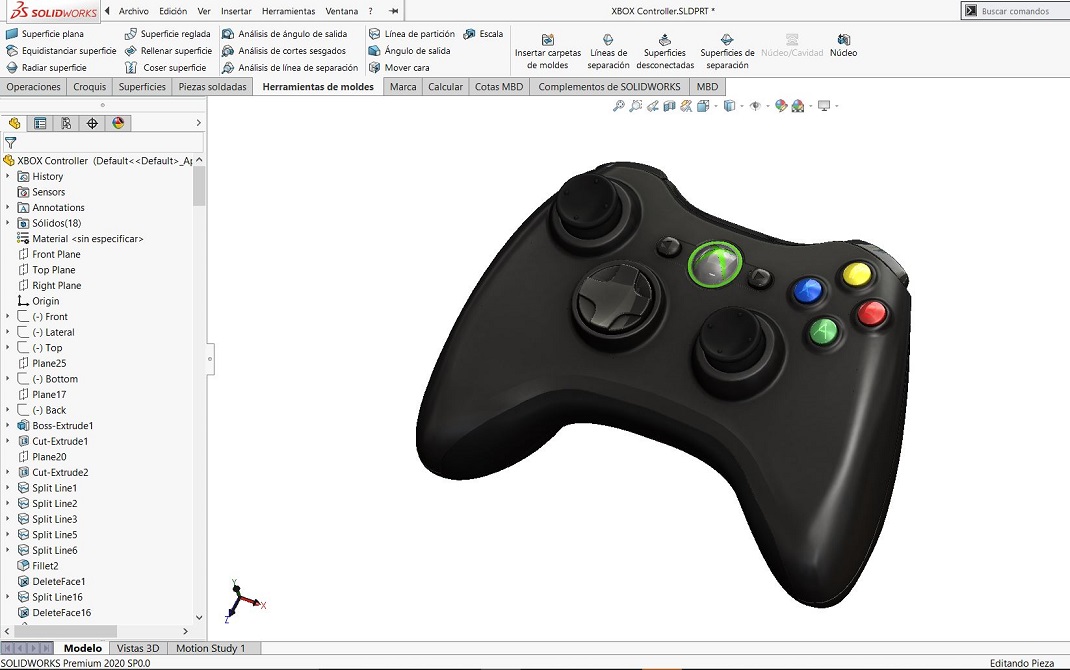Image resolution: width=1070 pixels, height=670 pixels.
Task: Open dropdown arrow next to Apply Scene
Action: click(810, 106)
